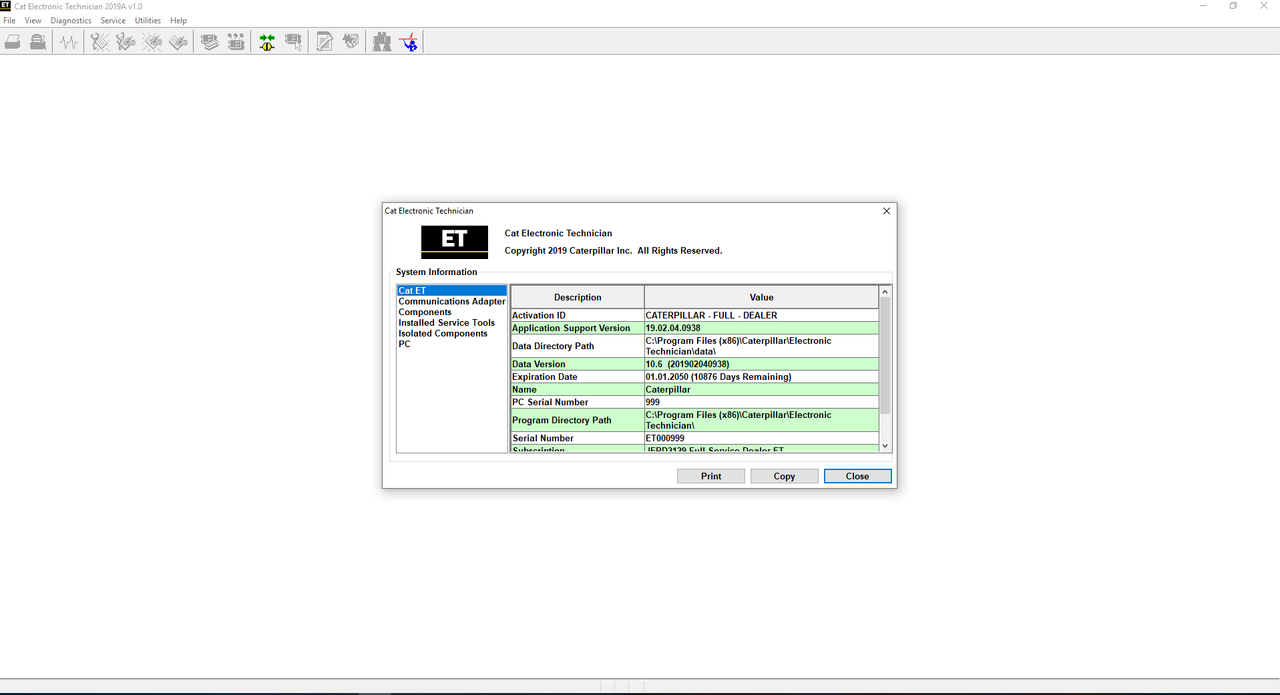Click the green arrows Connect icon
The image size is (1280, 695).
tap(267, 42)
